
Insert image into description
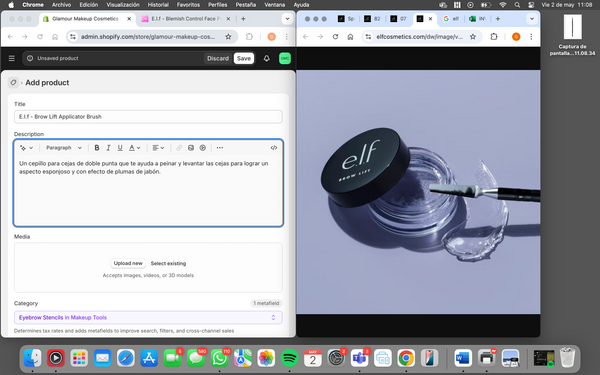point(191,148)
